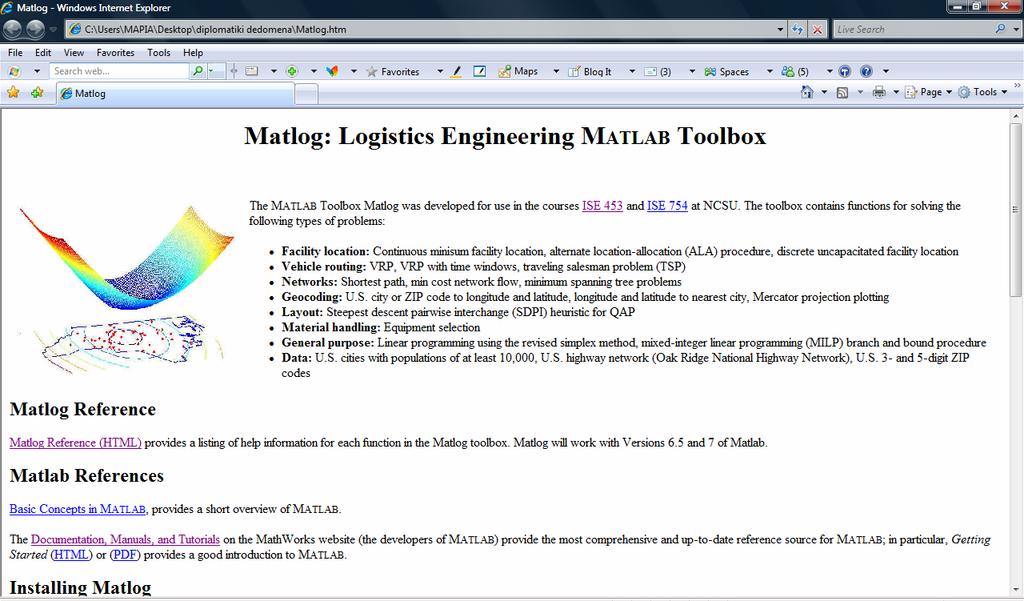
Task: Click the form fill card icon in toolbar
Action: pyautogui.click(x=251, y=71)
